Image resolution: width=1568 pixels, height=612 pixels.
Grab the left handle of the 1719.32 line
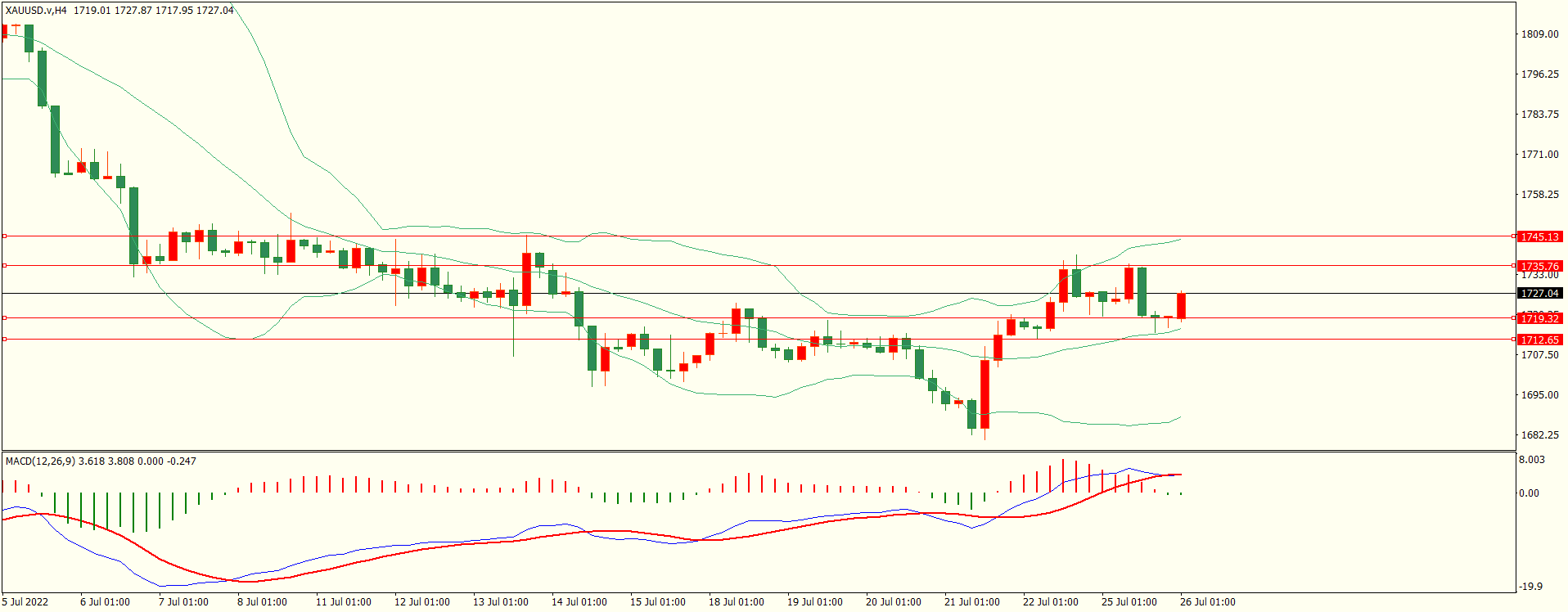tap(4, 317)
